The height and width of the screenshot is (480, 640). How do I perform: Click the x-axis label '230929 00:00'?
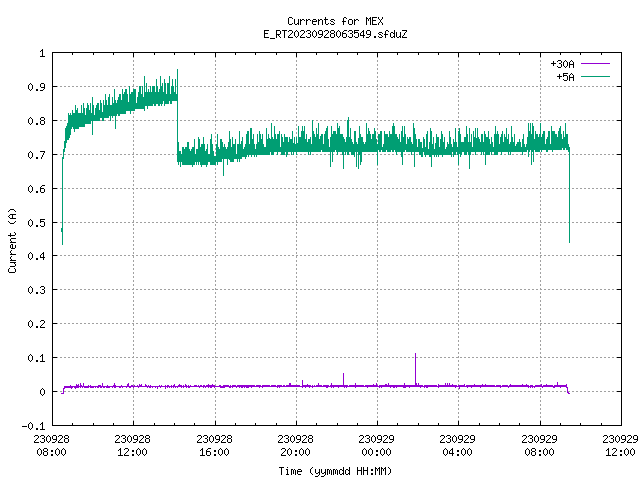click(376, 446)
